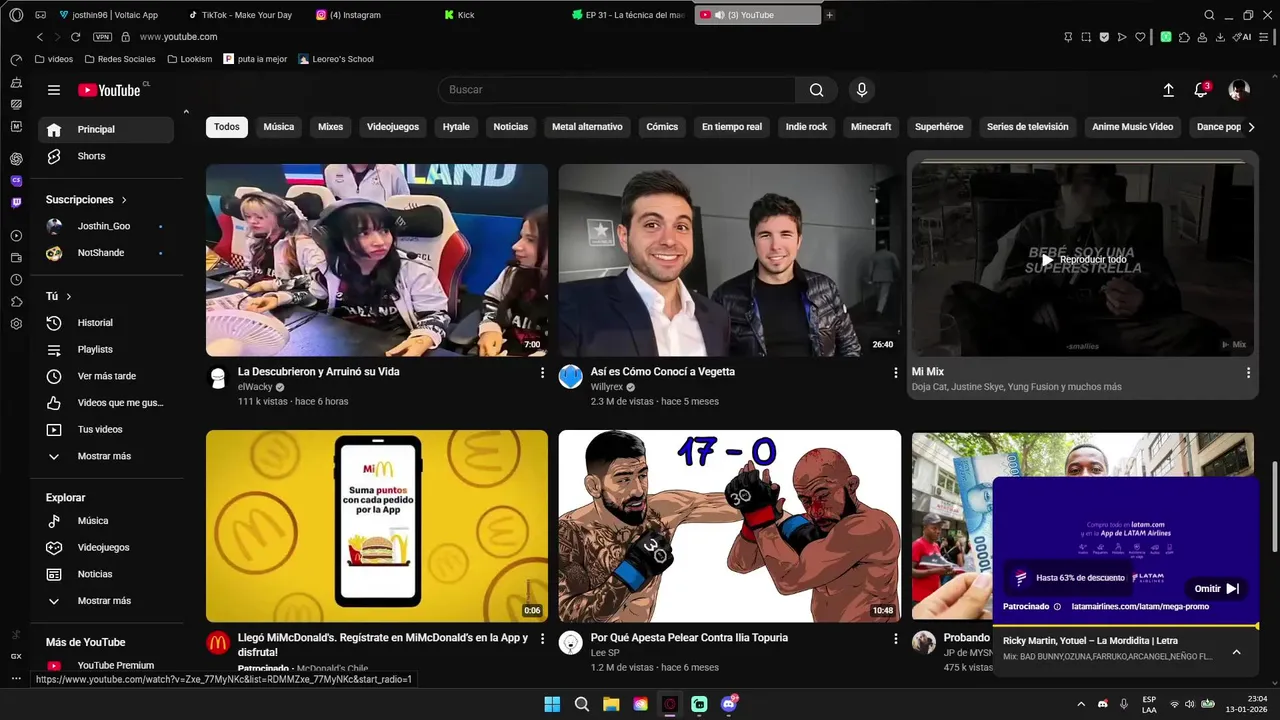Open Noticias under Explorar

click(106, 574)
